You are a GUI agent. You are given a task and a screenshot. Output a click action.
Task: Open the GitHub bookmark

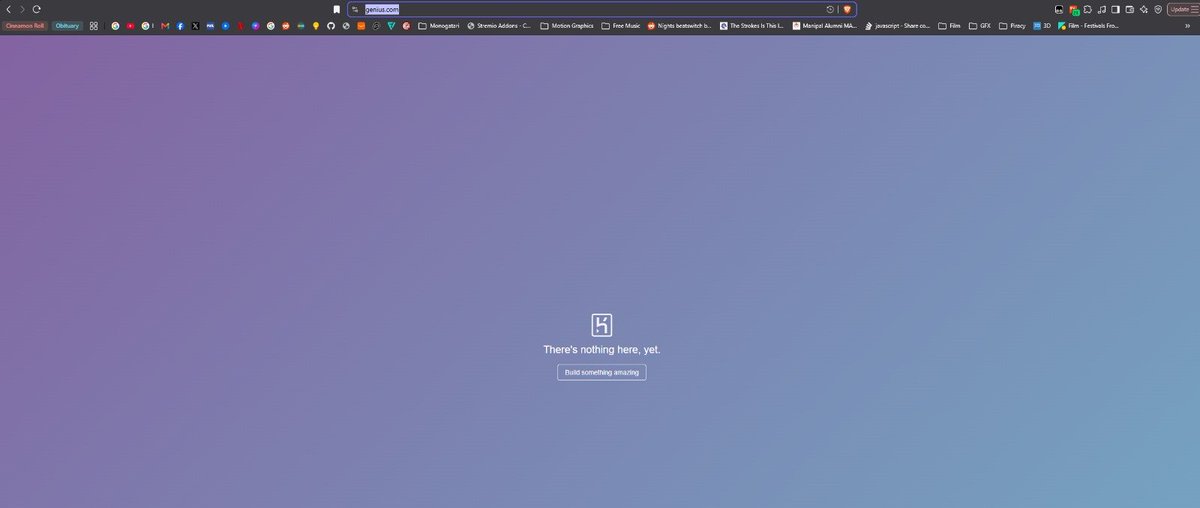click(331, 26)
